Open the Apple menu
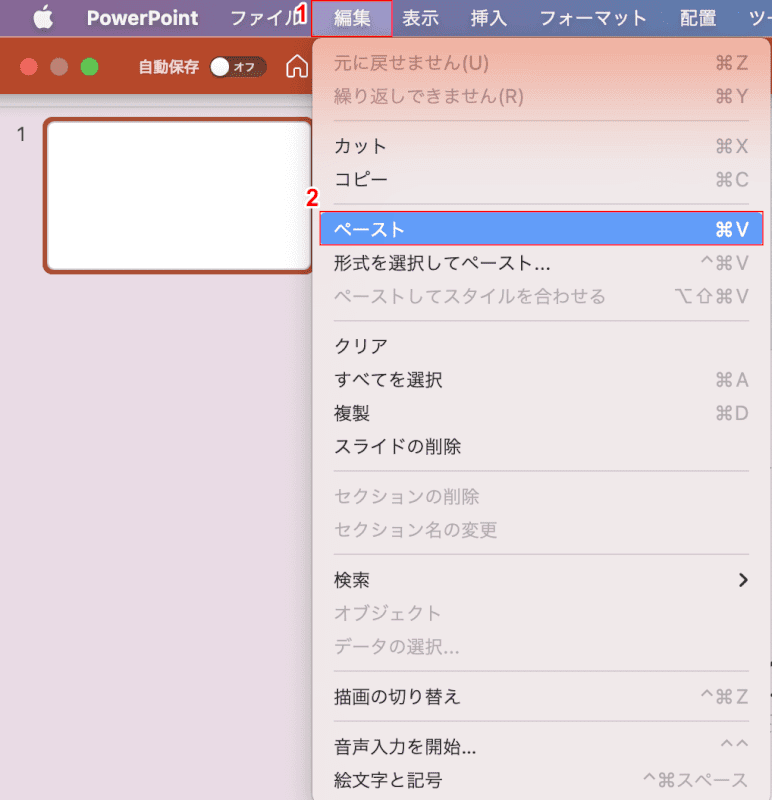Screen dimensions: 772x800 pos(43,18)
